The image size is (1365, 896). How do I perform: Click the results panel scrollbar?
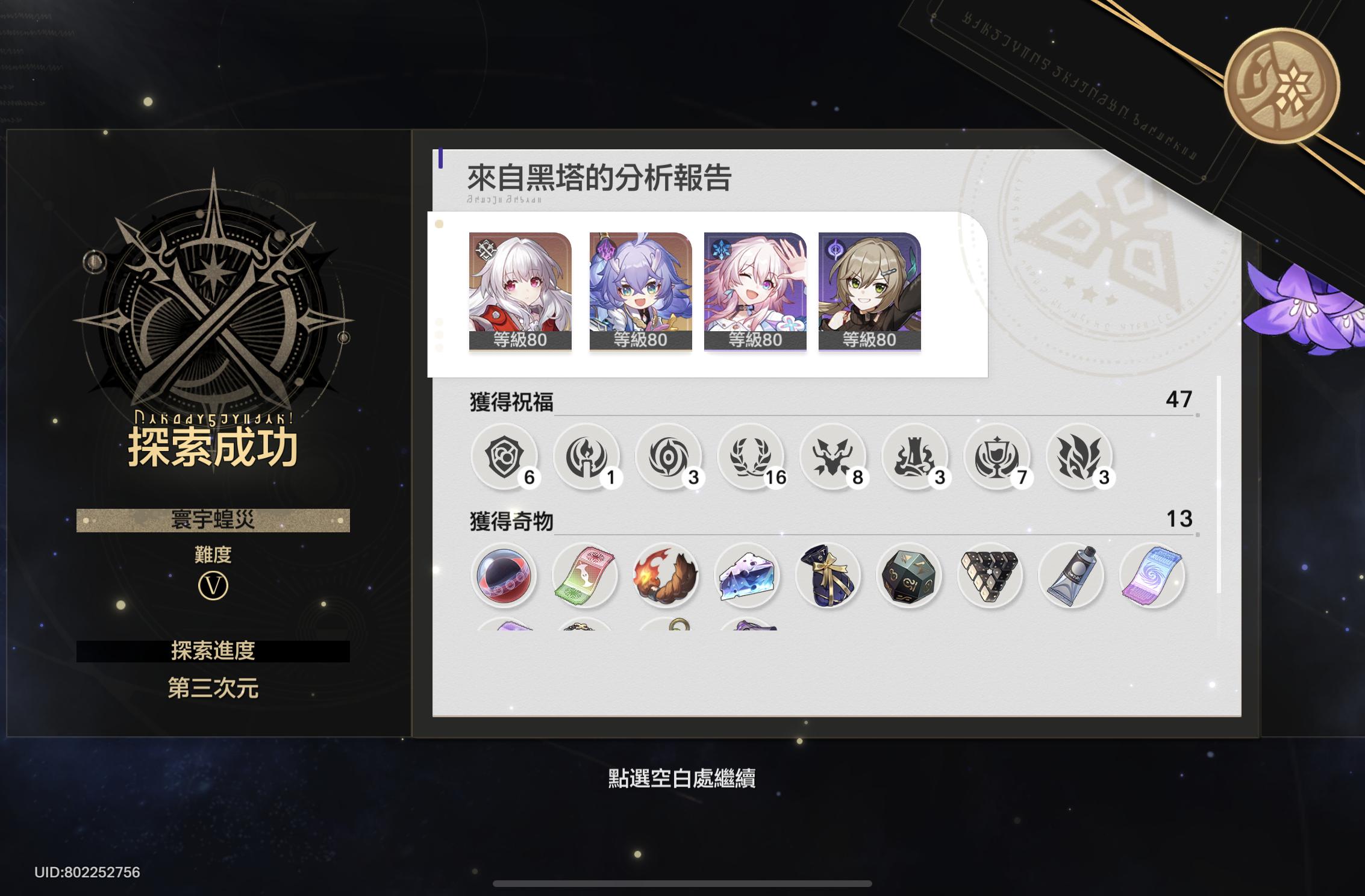click(1219, 485)
